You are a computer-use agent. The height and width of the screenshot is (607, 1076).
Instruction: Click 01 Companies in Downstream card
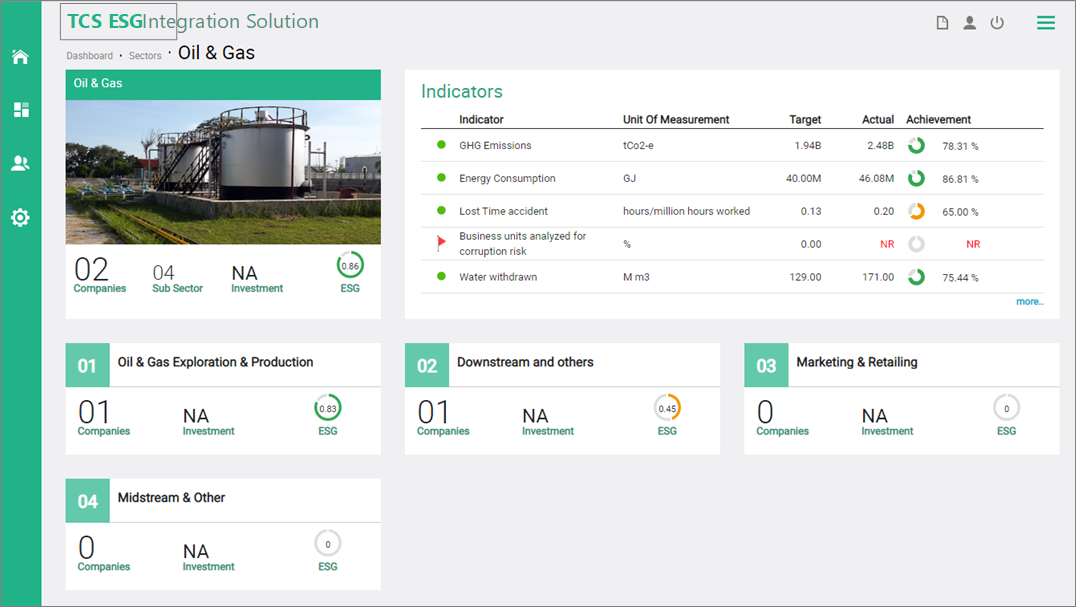pyautogui.click(x=443, y=417)
